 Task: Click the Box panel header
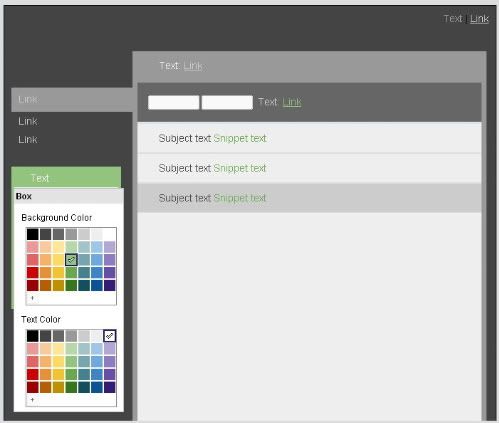(x=69, y=196)
